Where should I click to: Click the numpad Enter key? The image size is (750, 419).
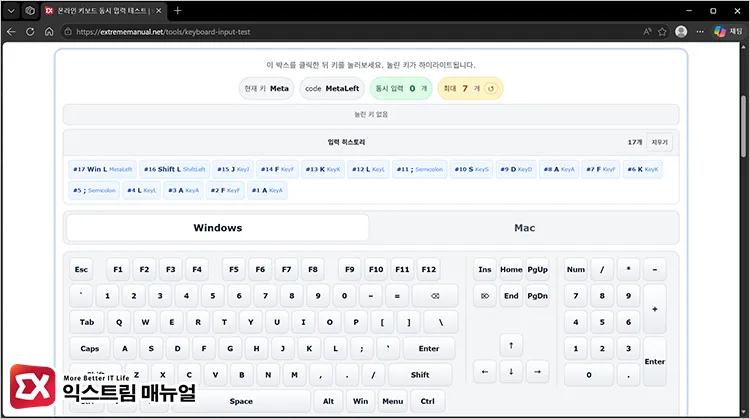tap(654, 362)
